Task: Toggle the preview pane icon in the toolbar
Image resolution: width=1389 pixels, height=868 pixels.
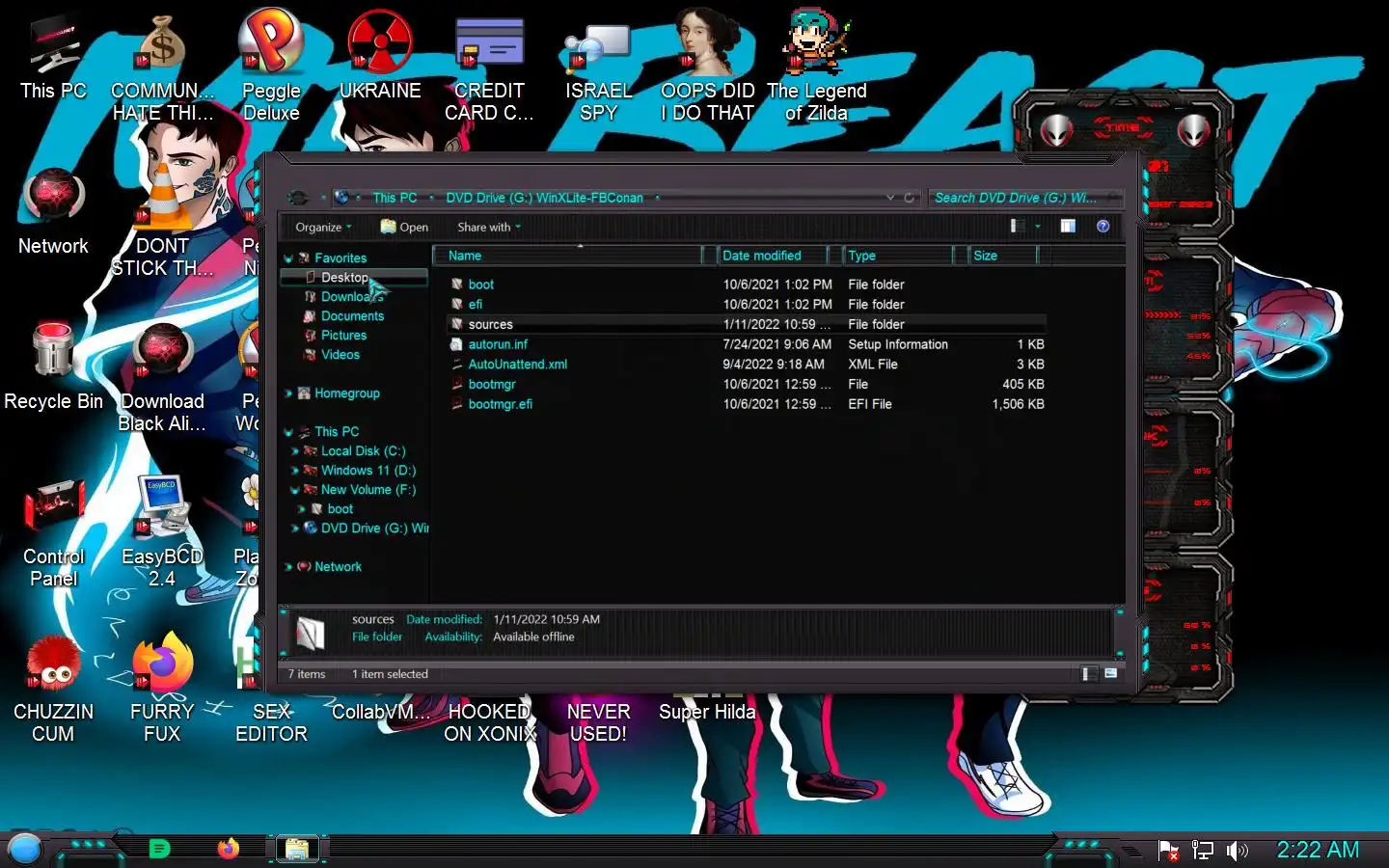Action: [1068, 226]
